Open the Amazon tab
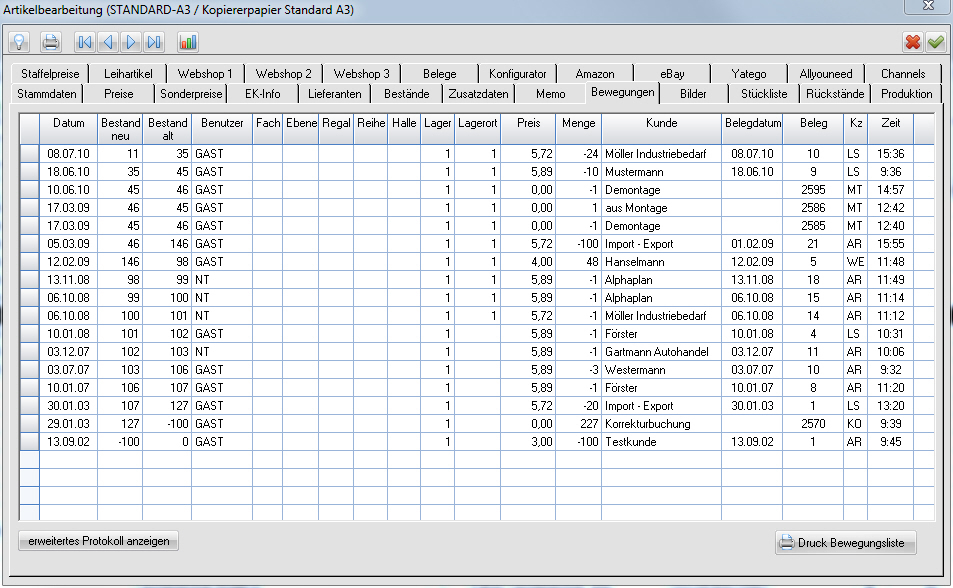 point(594,74)
